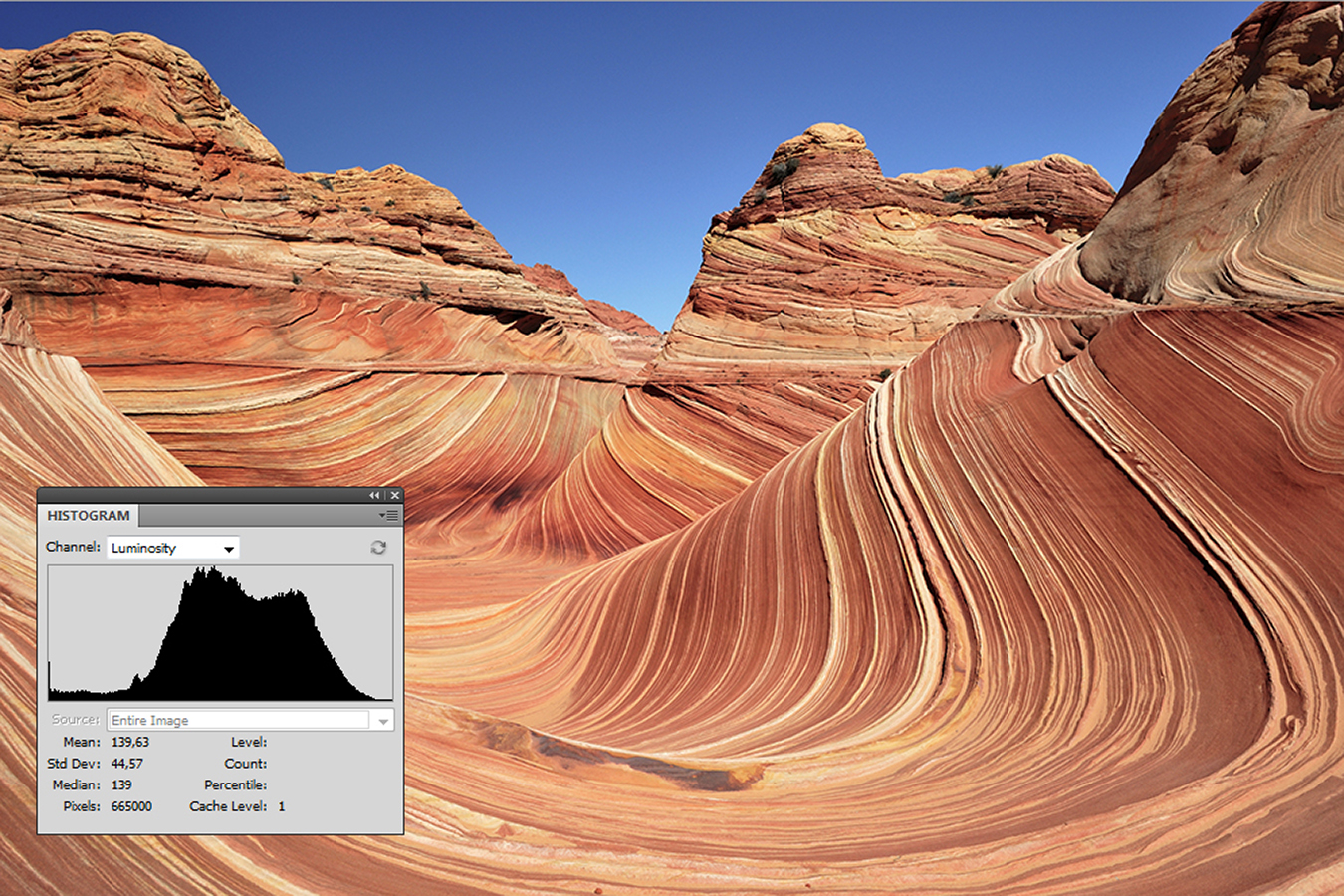The height and width of the screenshot is (896, 1344).
Task: Click the Channel label text
Action: tap(73, 547)
